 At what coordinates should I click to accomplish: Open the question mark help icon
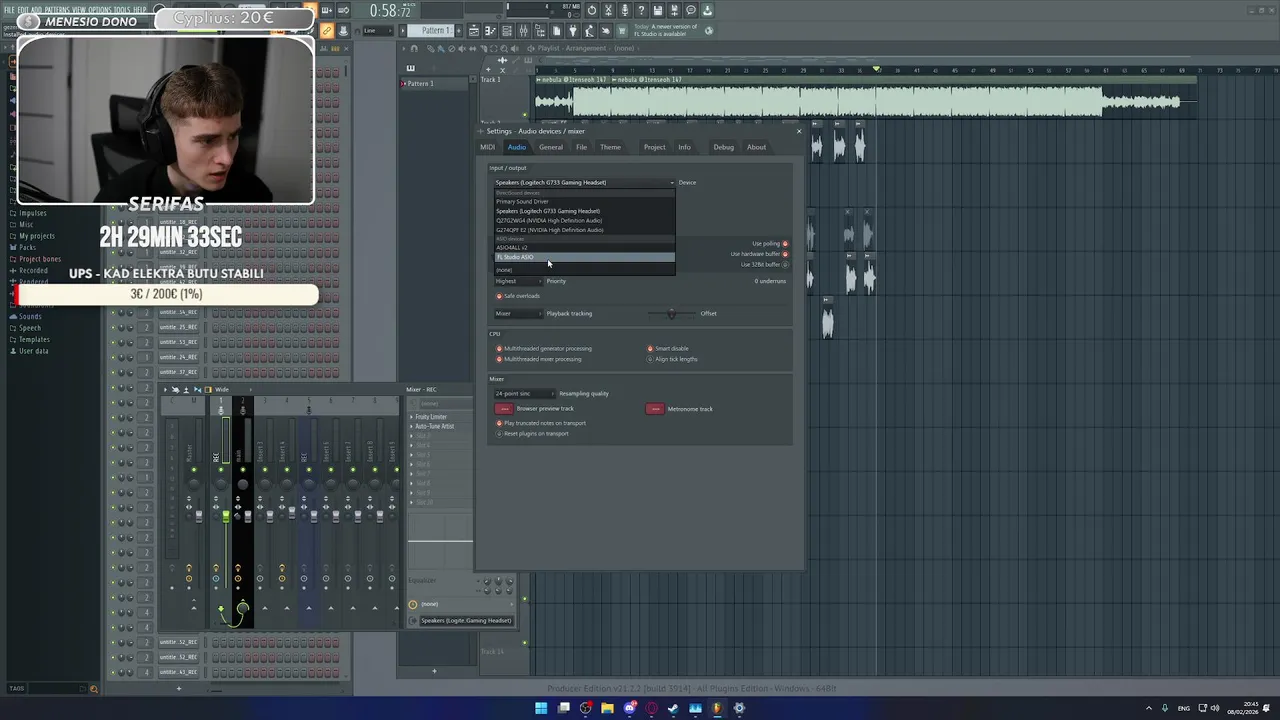click(641, 10)
